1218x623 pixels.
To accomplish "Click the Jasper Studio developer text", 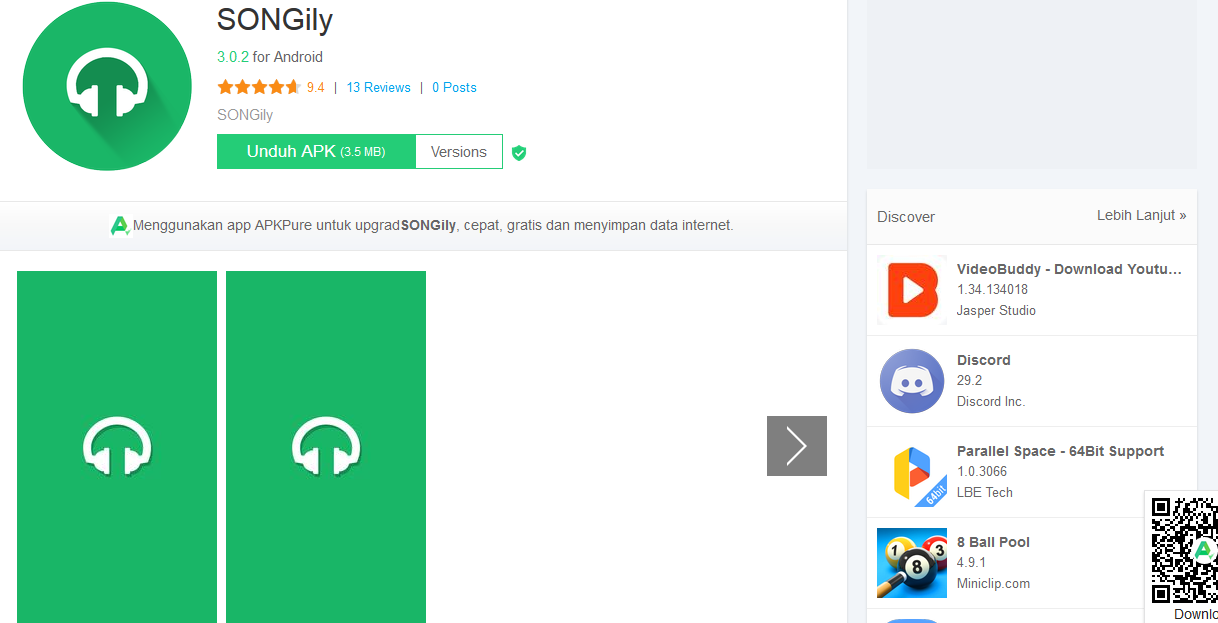I will pos(996,311).
